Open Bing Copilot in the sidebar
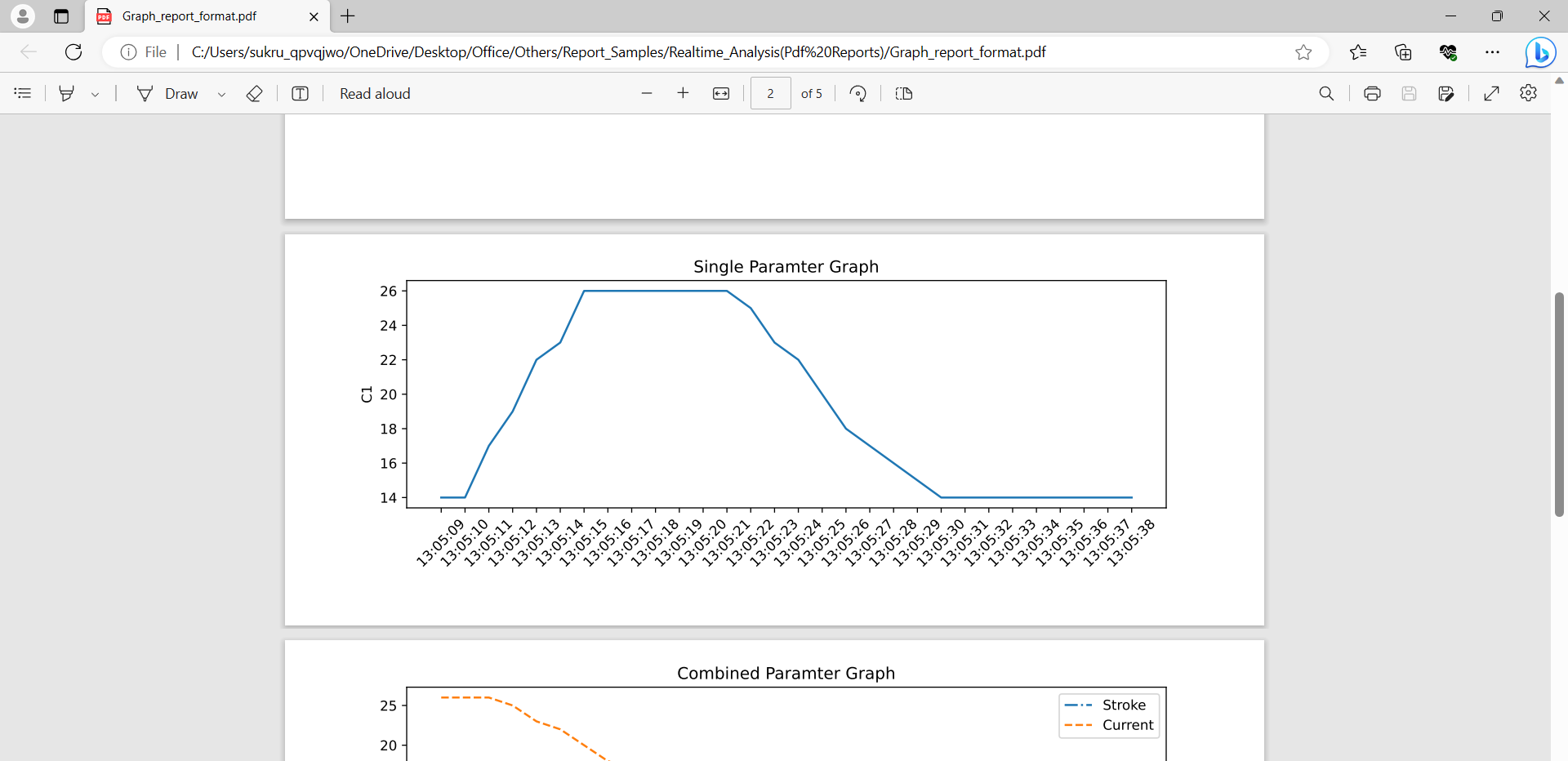The height and width of the screenshot is (761, 1568). [x=1540, y=51]
